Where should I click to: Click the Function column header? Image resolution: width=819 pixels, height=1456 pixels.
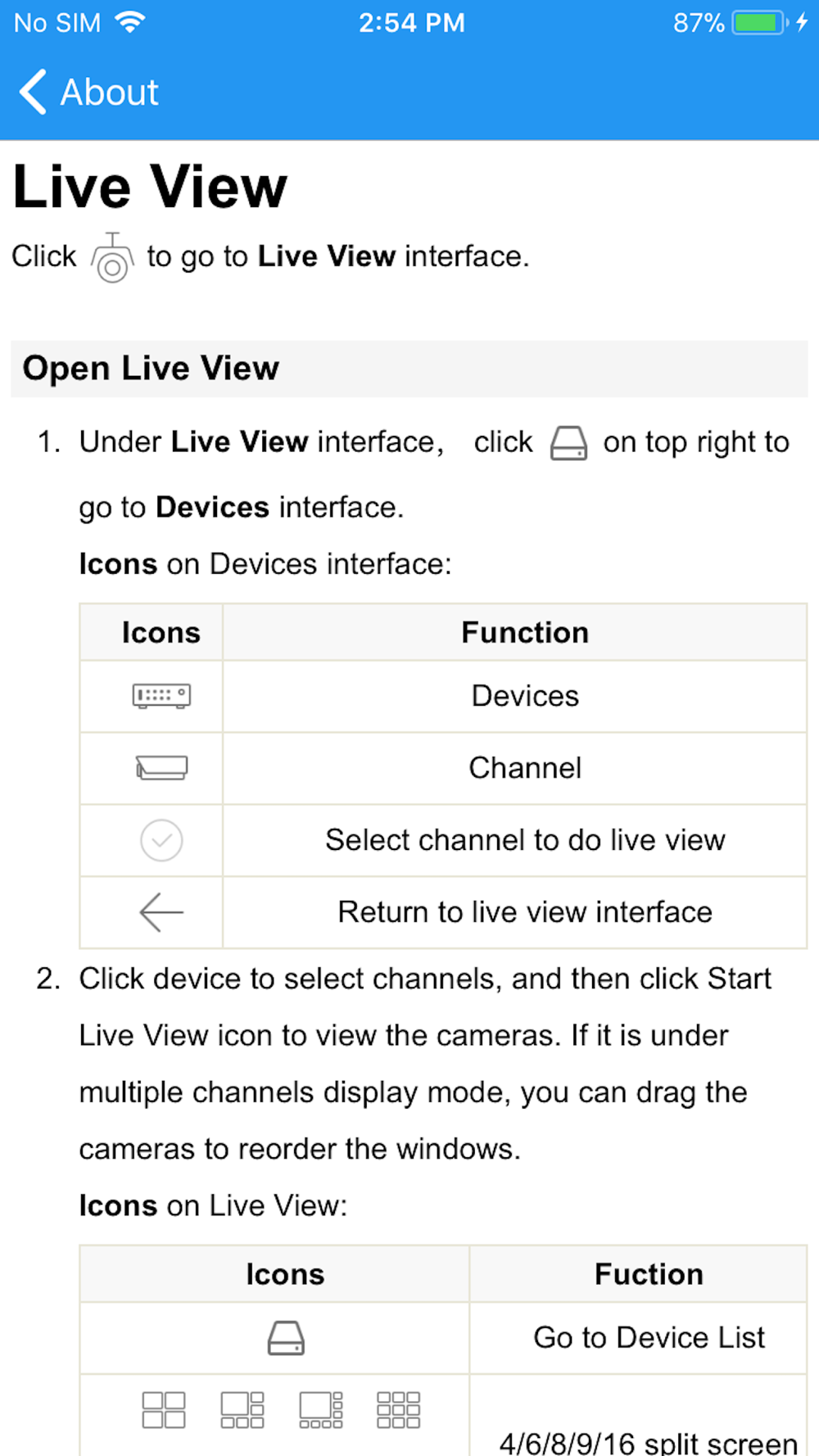pyautogui.click(x=525, y=633)
